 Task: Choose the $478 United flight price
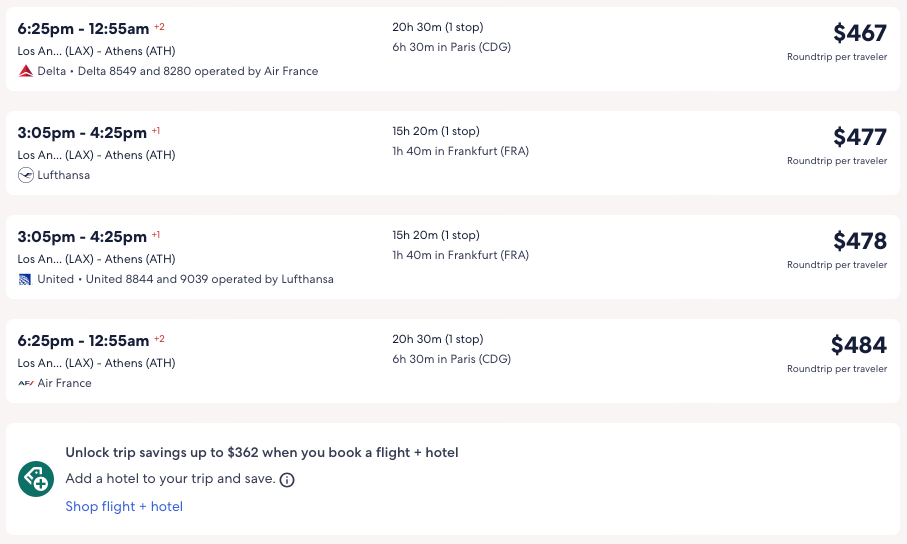click(859, 241)
